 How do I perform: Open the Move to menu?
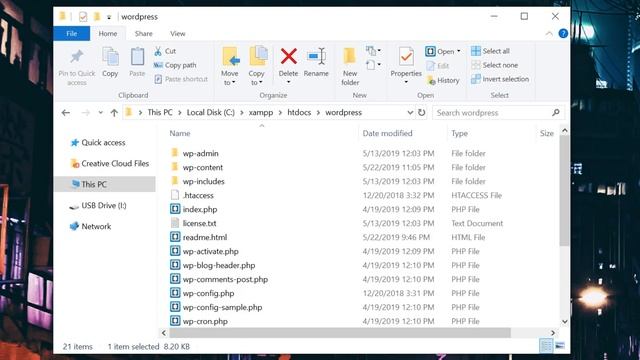pos(230,67)
